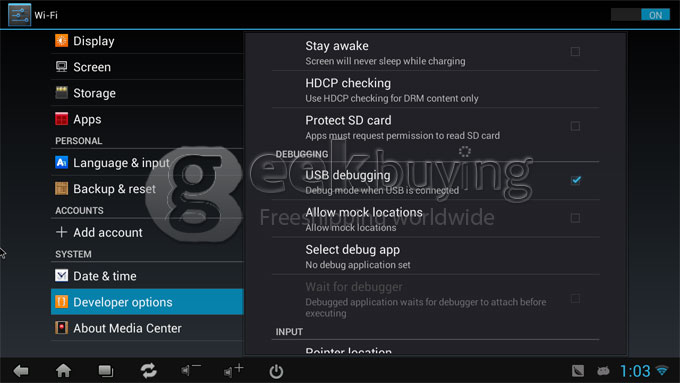Click the 1:03 clock
Viewport: 680px width, 383px height.
[635, 371]
